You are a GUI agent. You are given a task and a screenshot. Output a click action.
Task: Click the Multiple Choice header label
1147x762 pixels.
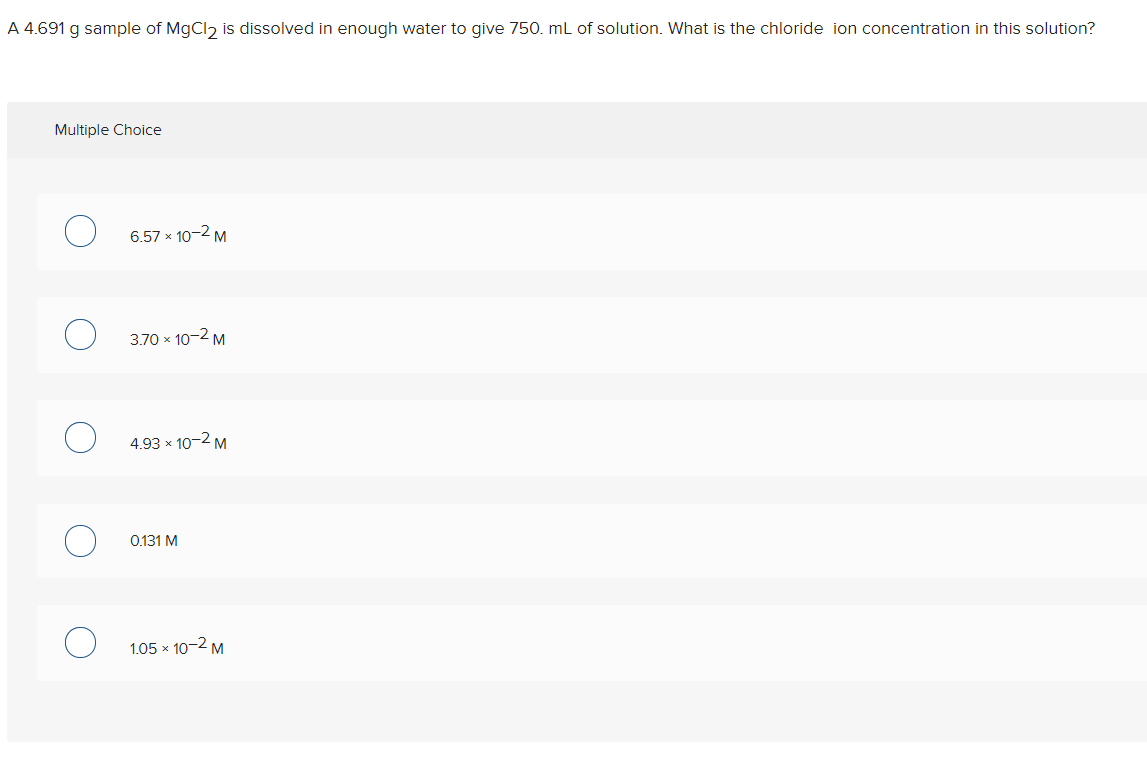tap(107, 129)
